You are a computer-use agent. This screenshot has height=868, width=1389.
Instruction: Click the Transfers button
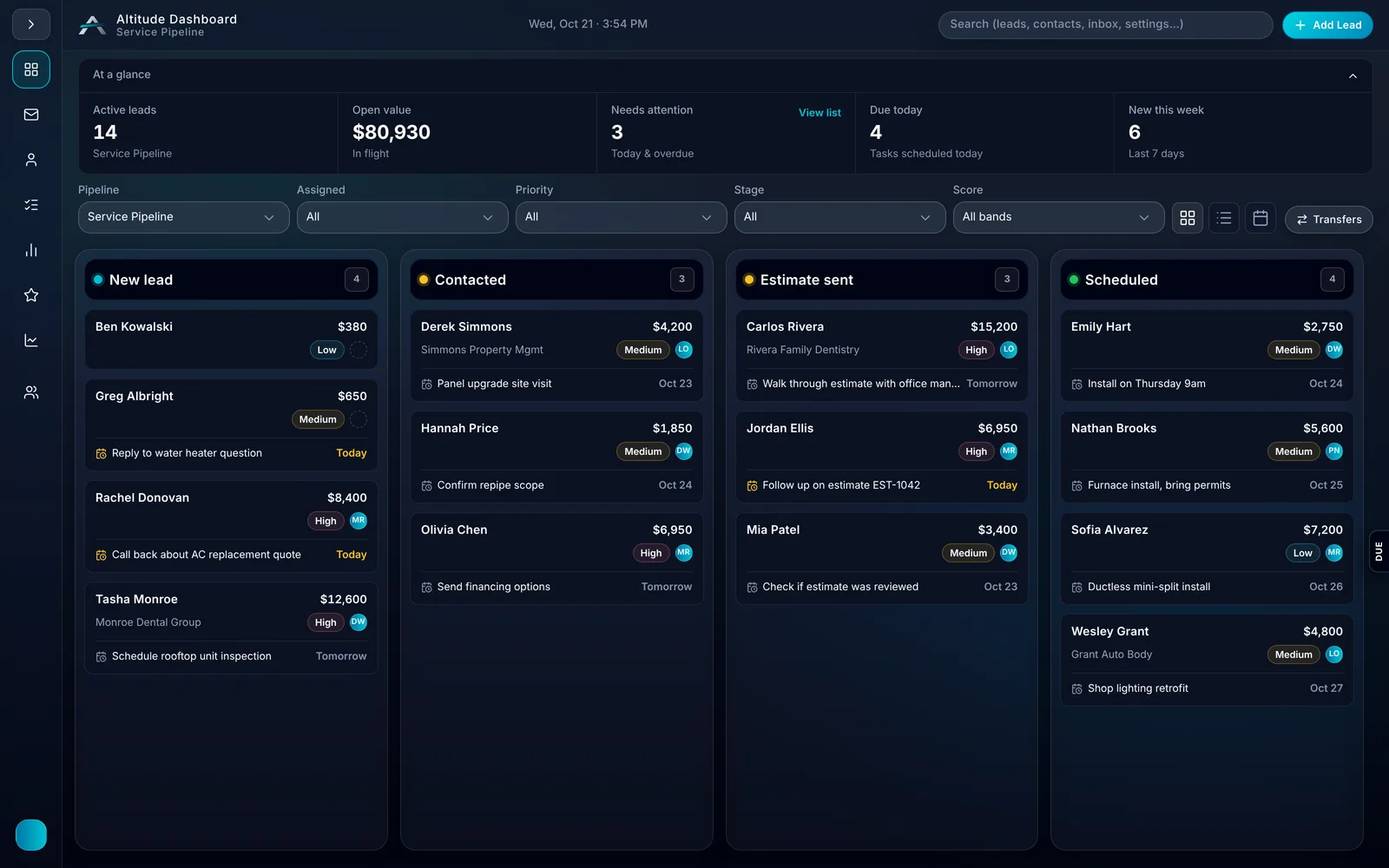pyautogui.click(x=1329, y=220)
